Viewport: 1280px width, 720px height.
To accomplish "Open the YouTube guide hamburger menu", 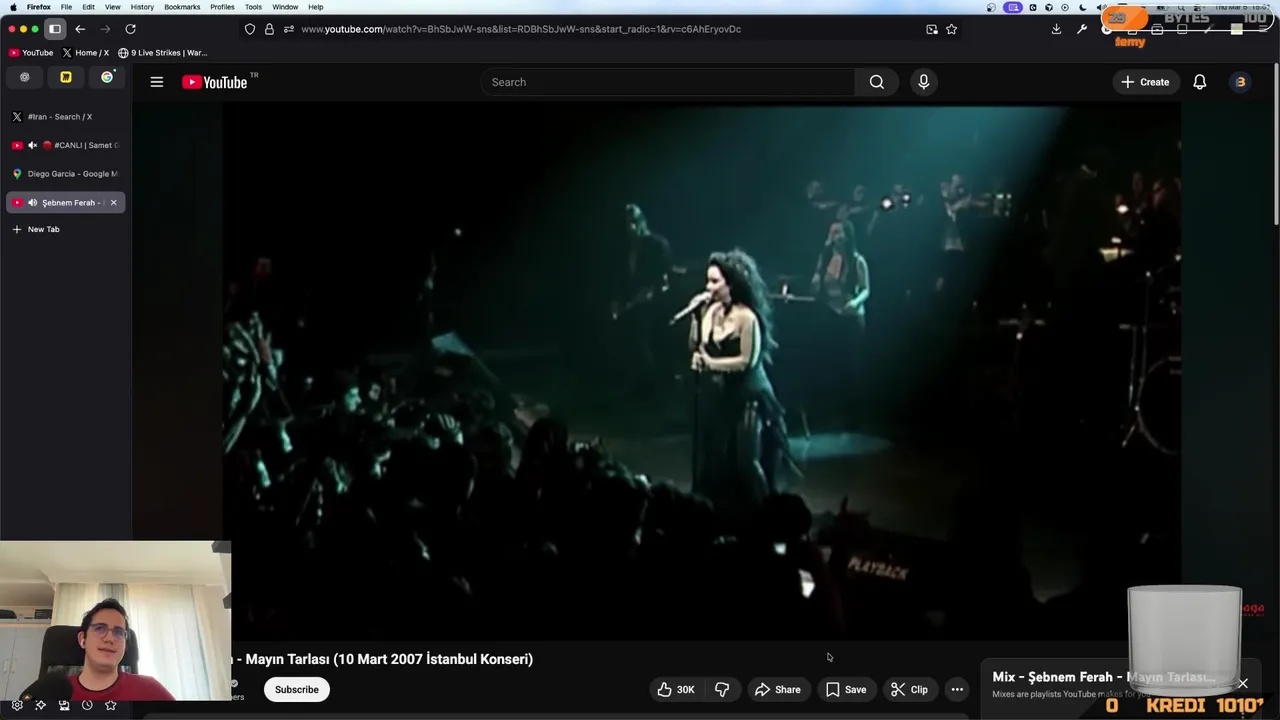I will [157, 82].
